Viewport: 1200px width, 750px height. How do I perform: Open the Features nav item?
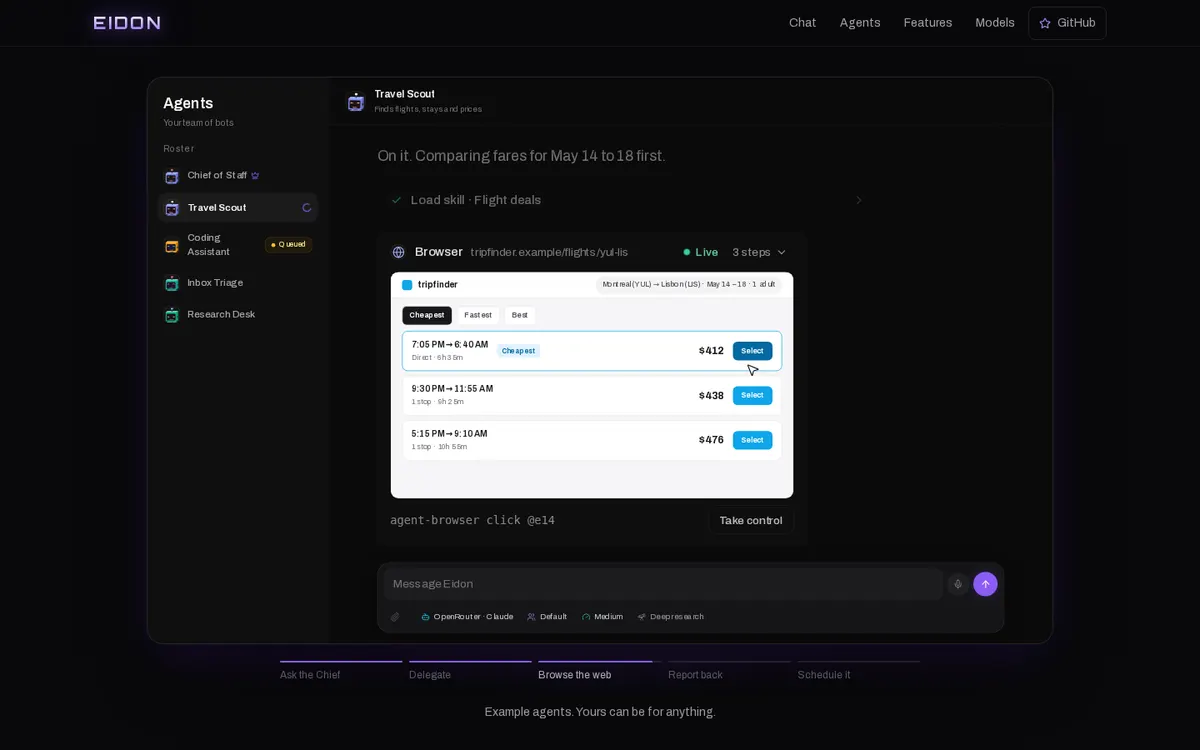pyautogui.click(x=928, y=23)
